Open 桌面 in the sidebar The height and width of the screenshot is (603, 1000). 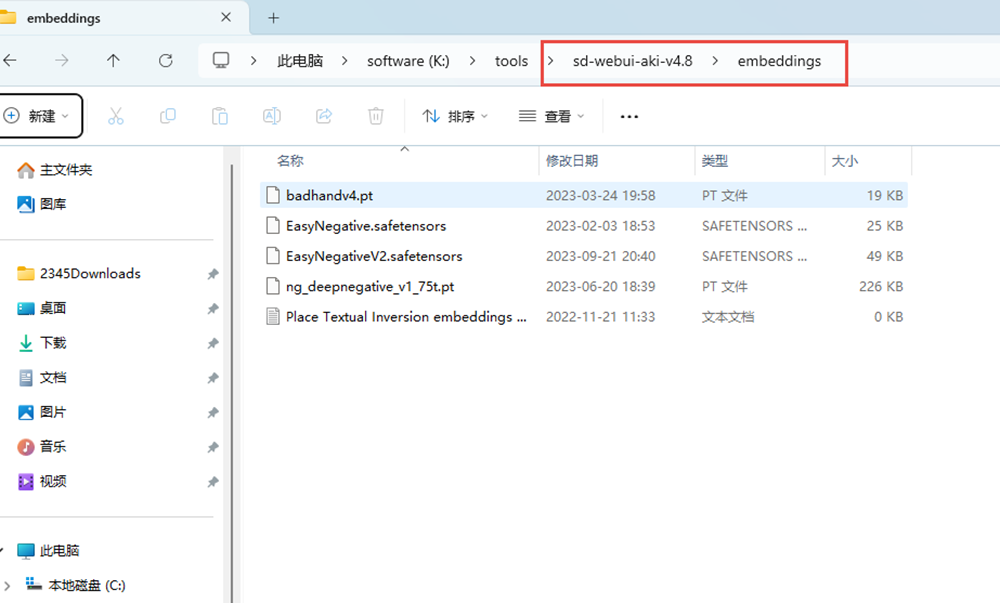42,308
